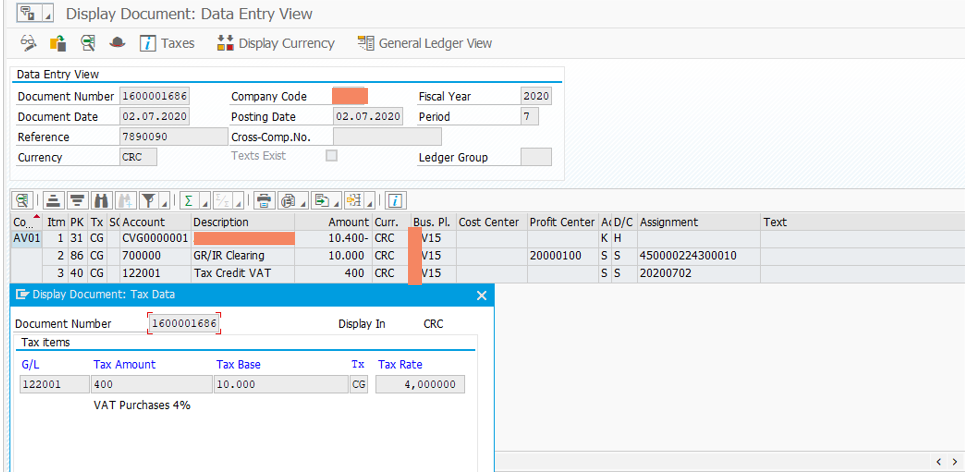Click the Document Header hat icon
Image resolution: width=965 pixels, height=473 pixels.
point(117,43)
